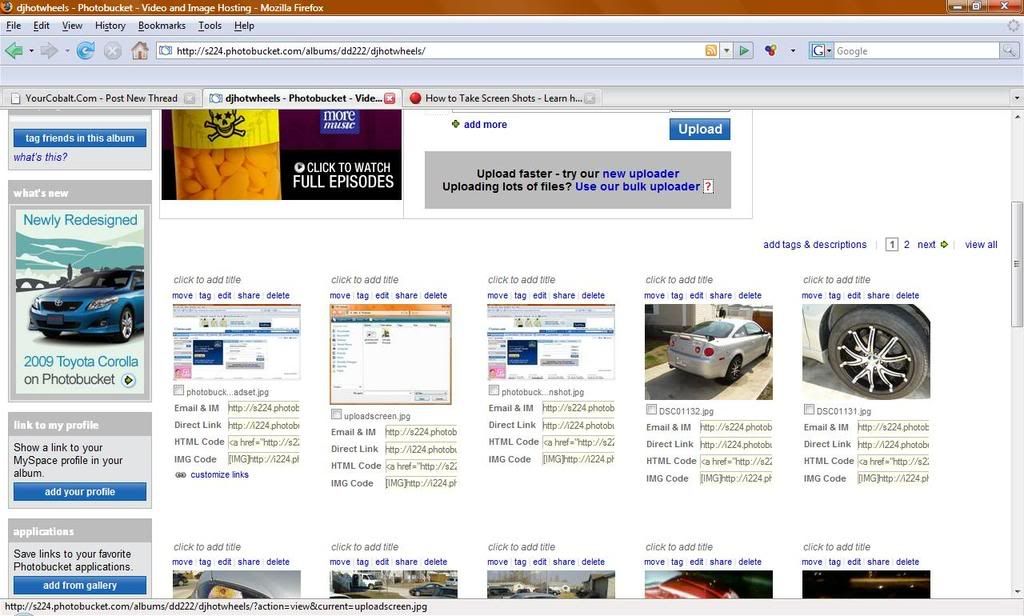Screen dimensions: 1024x616
Task: Click the green plus icon beside add more
Action: (x=456, y=124)
